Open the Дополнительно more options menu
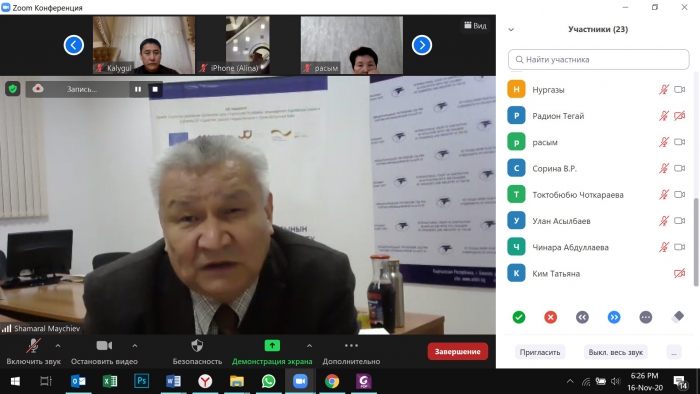 (351, 352)
